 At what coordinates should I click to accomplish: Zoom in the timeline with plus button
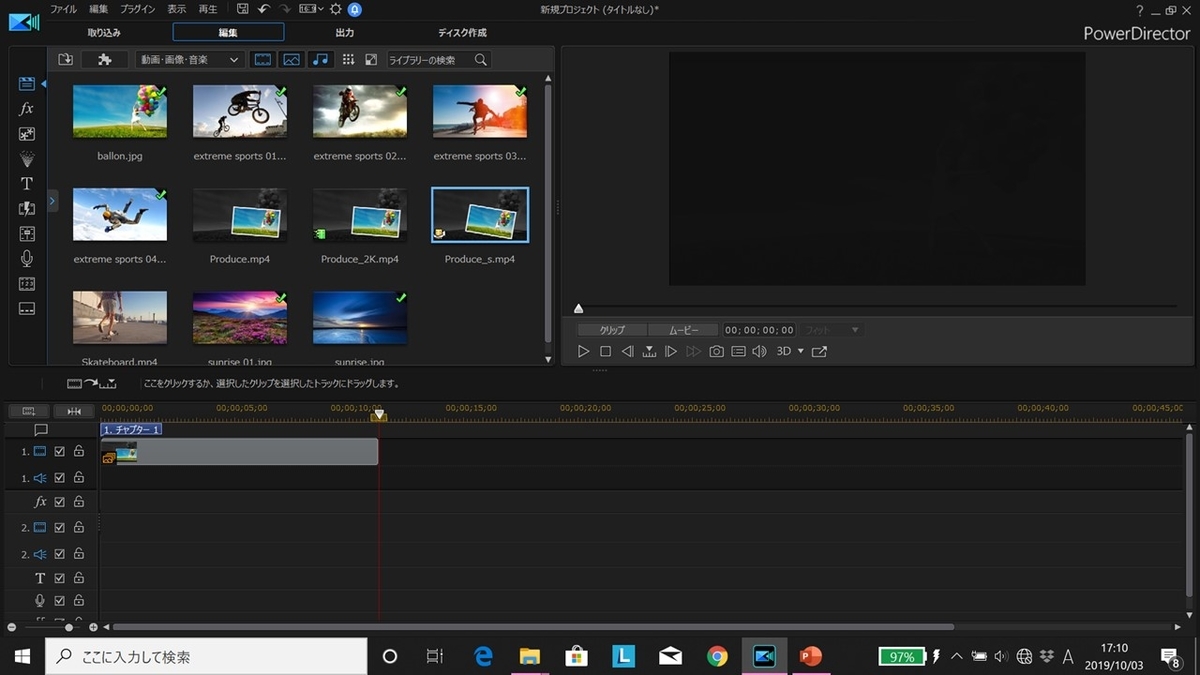point(93,627)
